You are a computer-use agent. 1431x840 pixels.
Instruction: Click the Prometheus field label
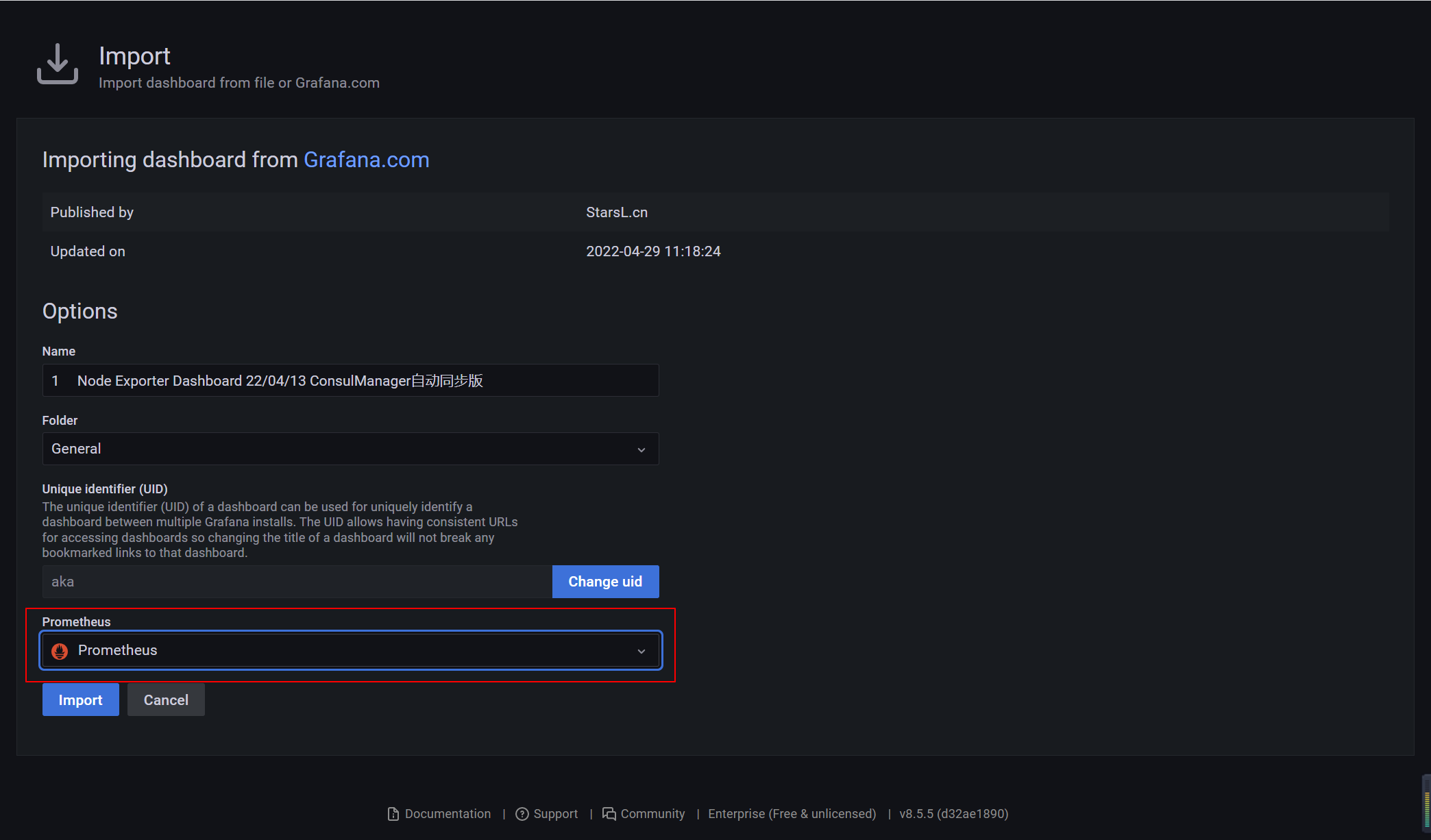point(76,621)
